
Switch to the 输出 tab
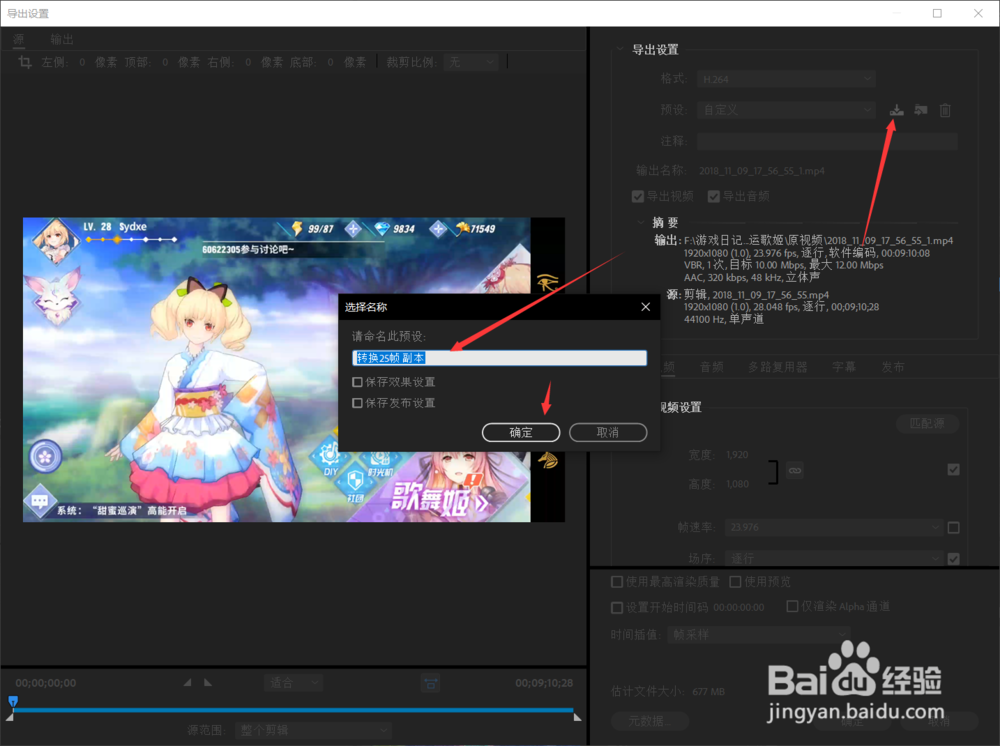pos(62,40)
